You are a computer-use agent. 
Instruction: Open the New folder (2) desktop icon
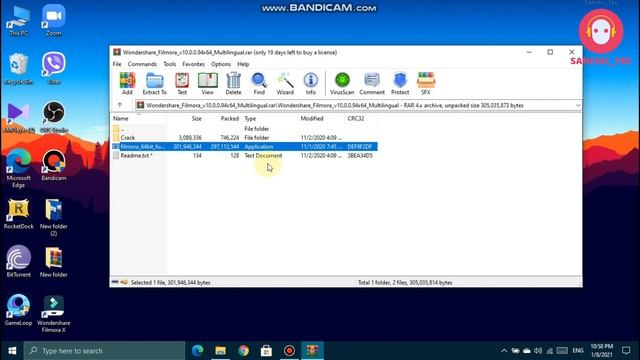pos(53,218)
